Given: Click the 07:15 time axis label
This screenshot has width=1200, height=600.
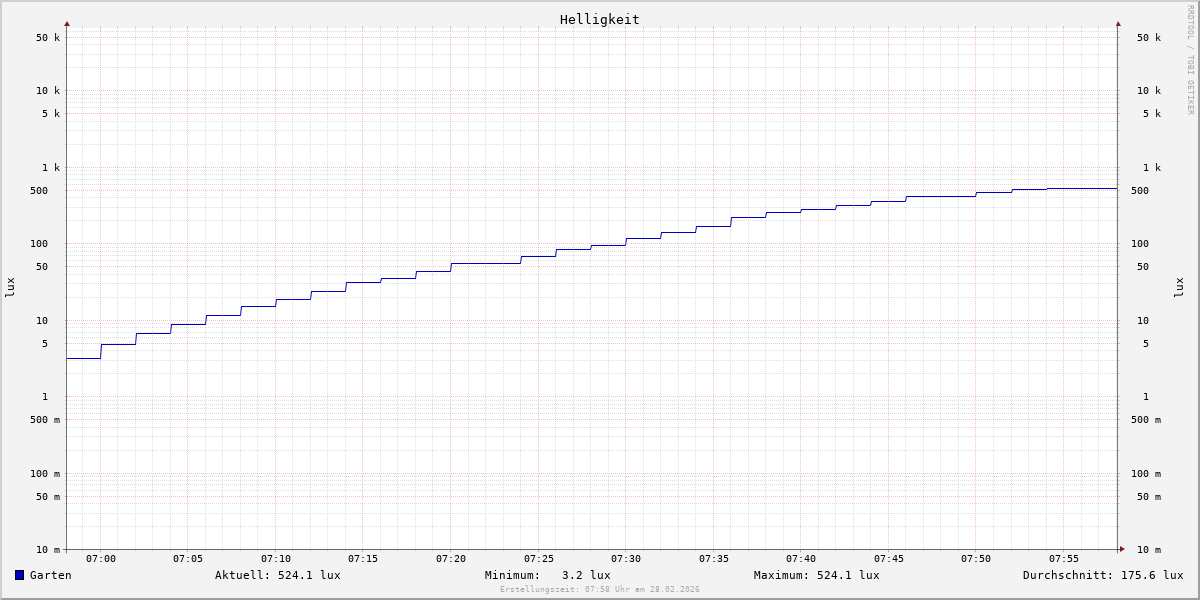Looking at the screenshot, I should [x=363, y=559].
